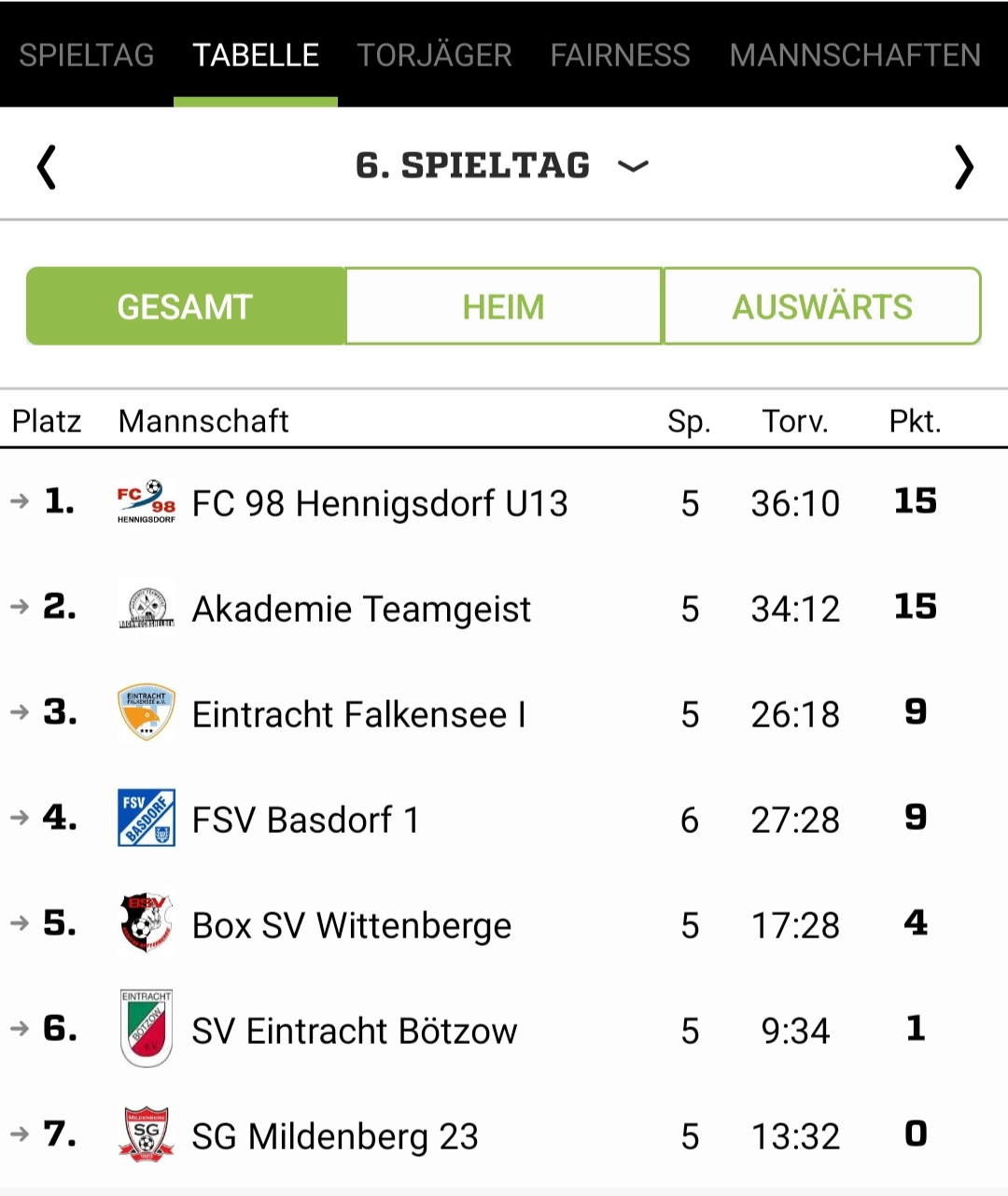Click the Eintracht Falkensee logo icon
The width and height of the screenshot is (1008, 1196).
tap(146, 713)
